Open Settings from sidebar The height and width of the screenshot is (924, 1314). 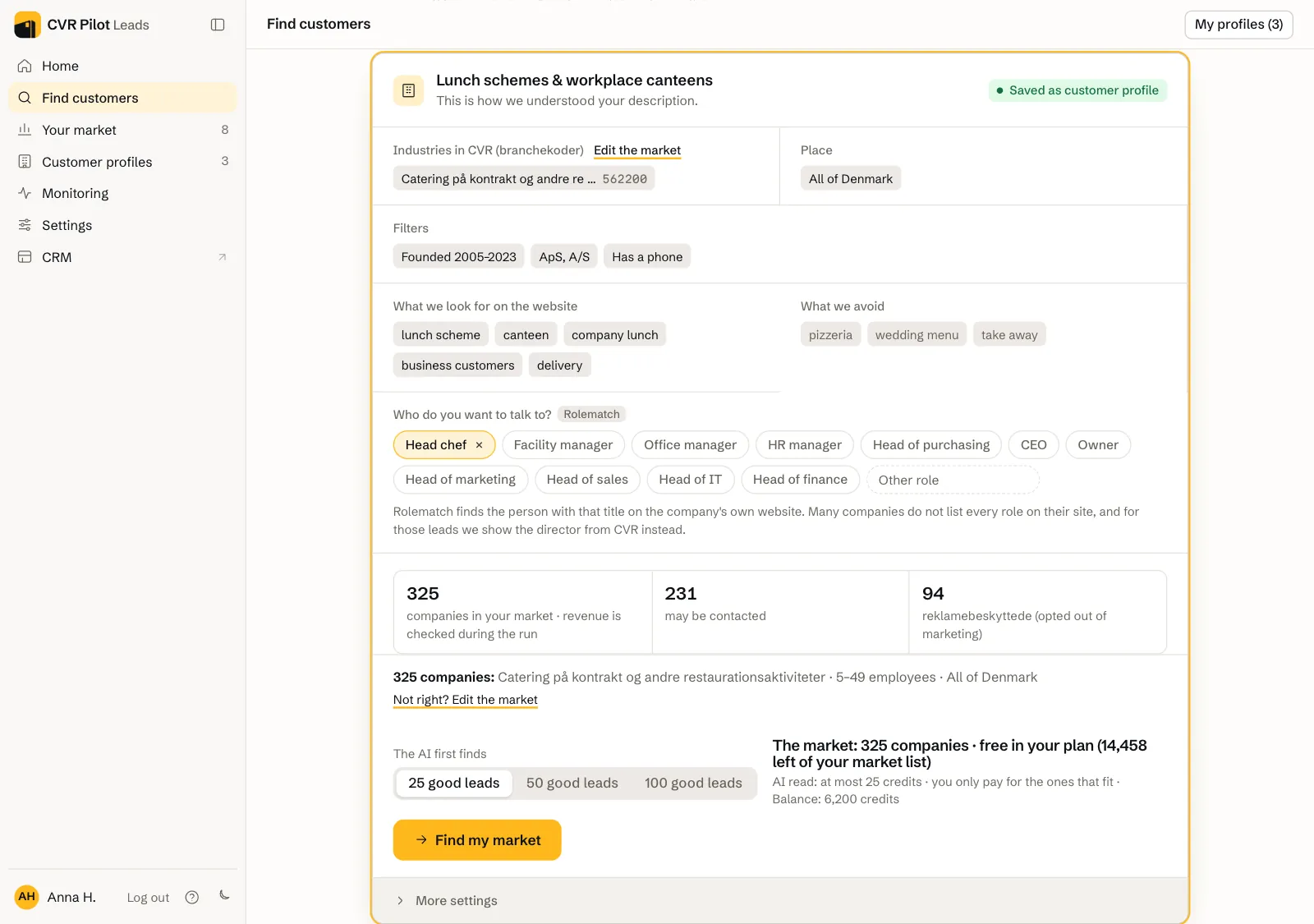pyautogui.click(x=122, y=225)
